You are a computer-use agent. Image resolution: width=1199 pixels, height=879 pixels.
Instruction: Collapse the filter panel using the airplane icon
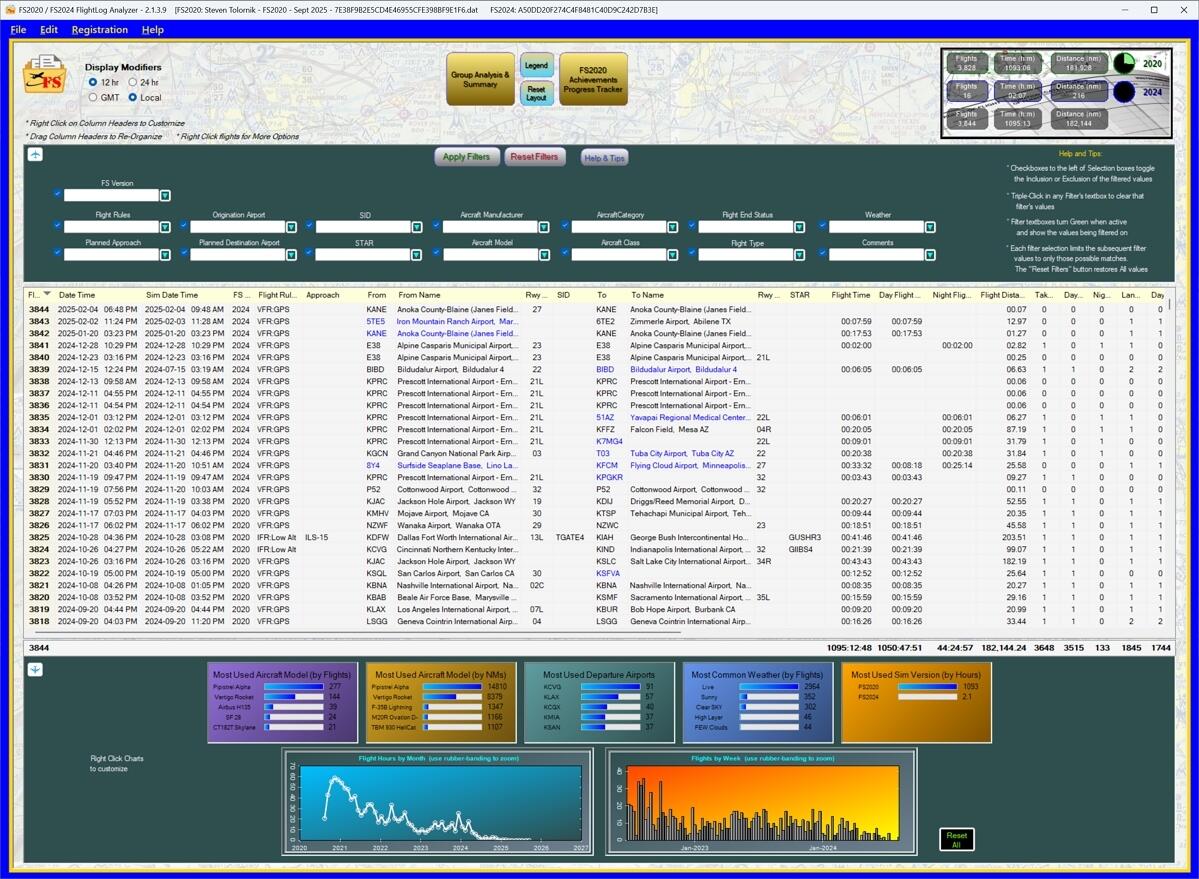point(35,154)
